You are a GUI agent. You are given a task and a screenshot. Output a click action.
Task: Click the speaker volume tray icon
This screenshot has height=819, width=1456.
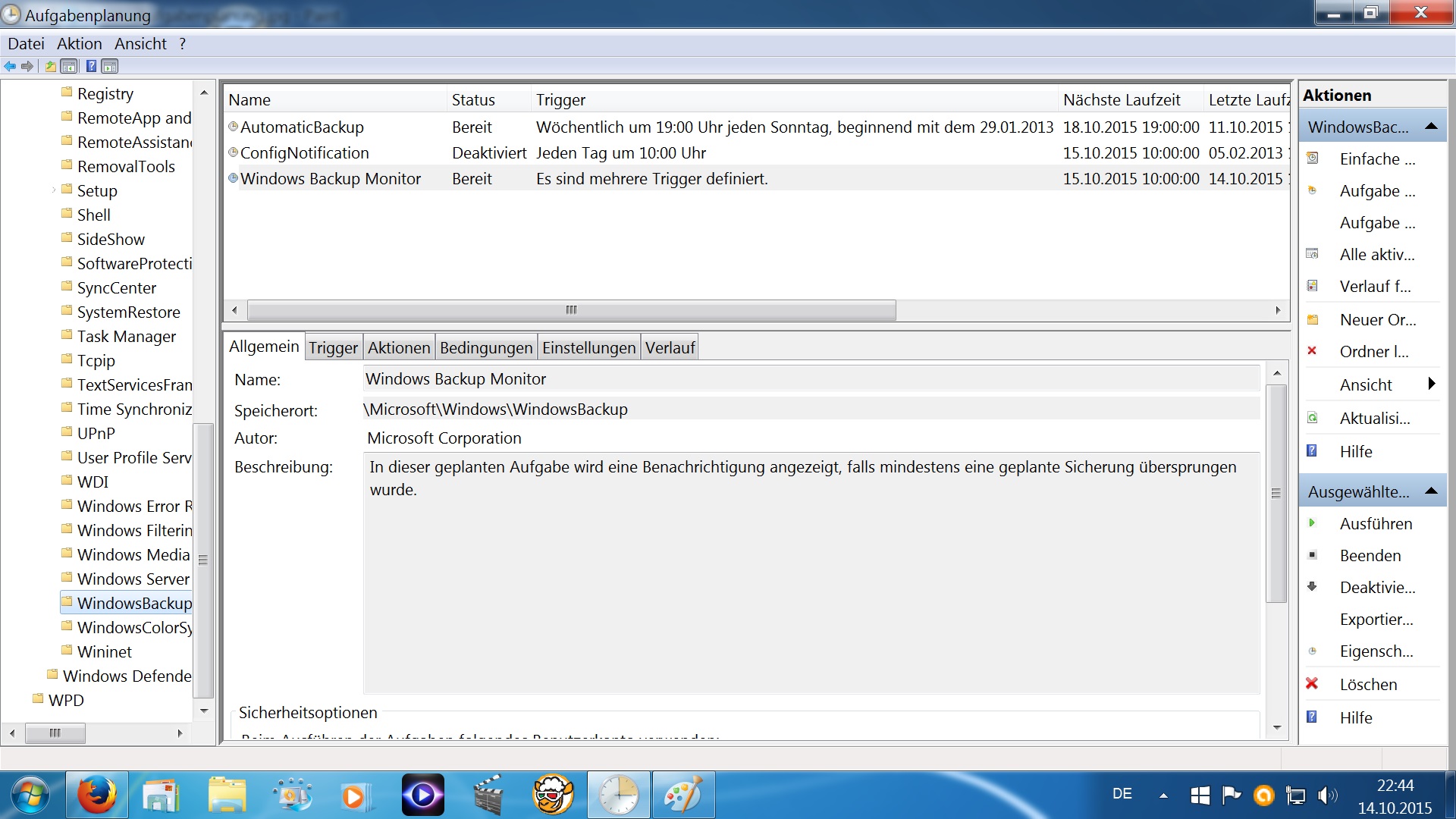tap(1326, 795)
